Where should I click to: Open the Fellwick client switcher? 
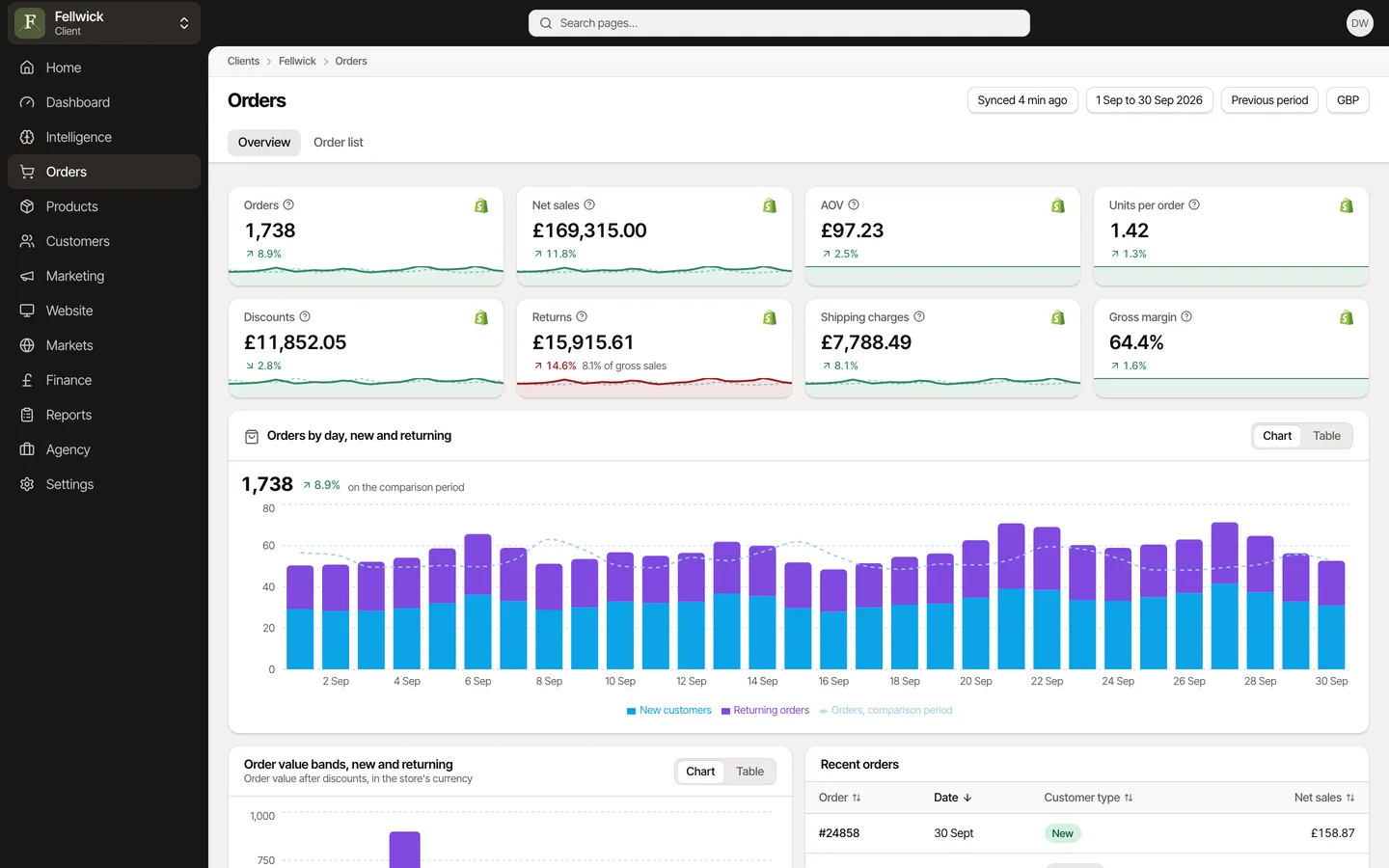coord(104,23)
